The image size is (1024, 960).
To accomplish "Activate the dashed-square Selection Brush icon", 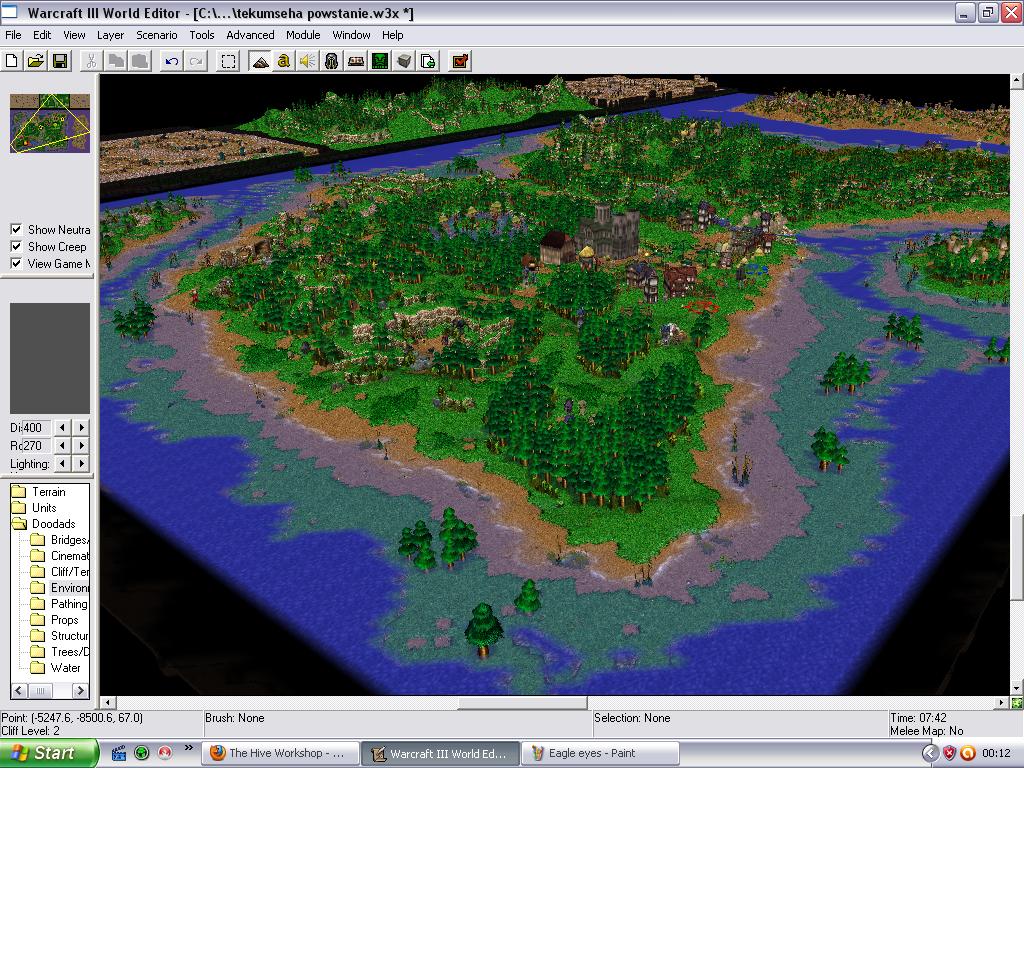I will point(228,61).
